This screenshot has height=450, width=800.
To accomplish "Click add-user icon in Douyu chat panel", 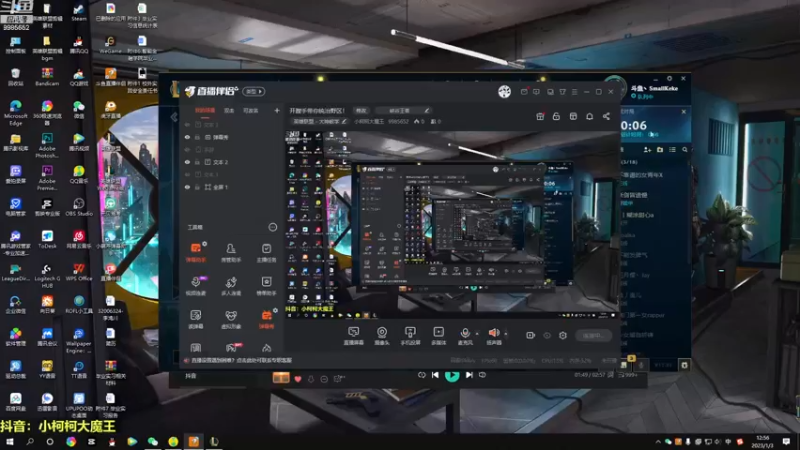I will click(647, 149).
